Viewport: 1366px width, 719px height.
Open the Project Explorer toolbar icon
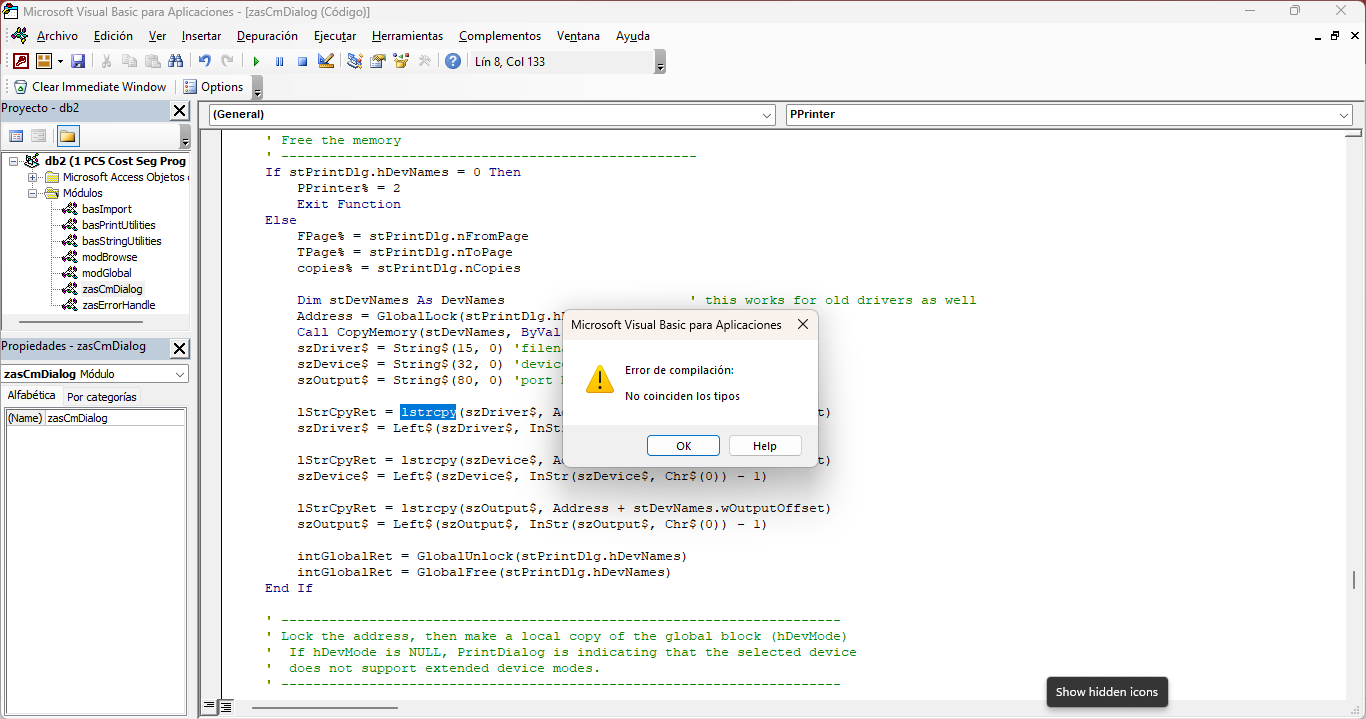(x=355, y=61)
